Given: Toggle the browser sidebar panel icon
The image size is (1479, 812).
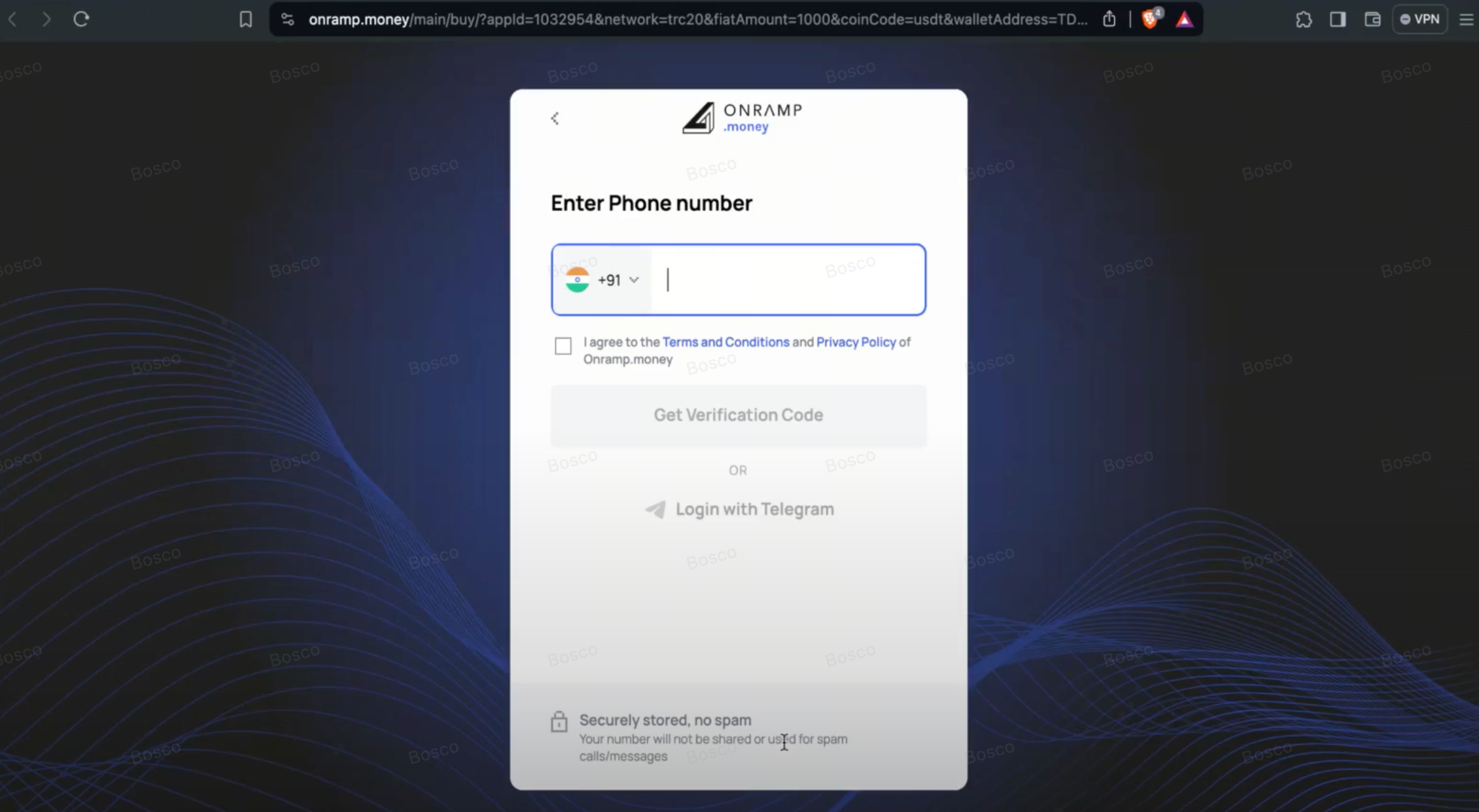Looking at the screenshot, I should 1338,20.
